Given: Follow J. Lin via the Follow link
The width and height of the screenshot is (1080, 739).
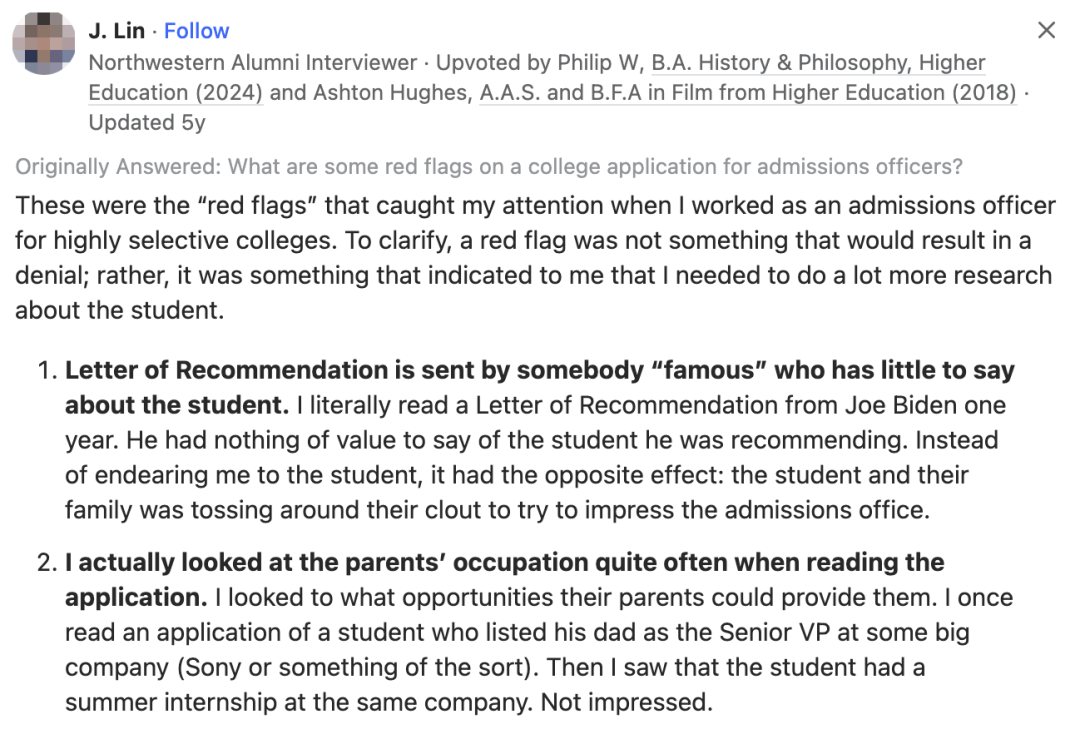Looking at the screenshot, I should pos(197,31).
